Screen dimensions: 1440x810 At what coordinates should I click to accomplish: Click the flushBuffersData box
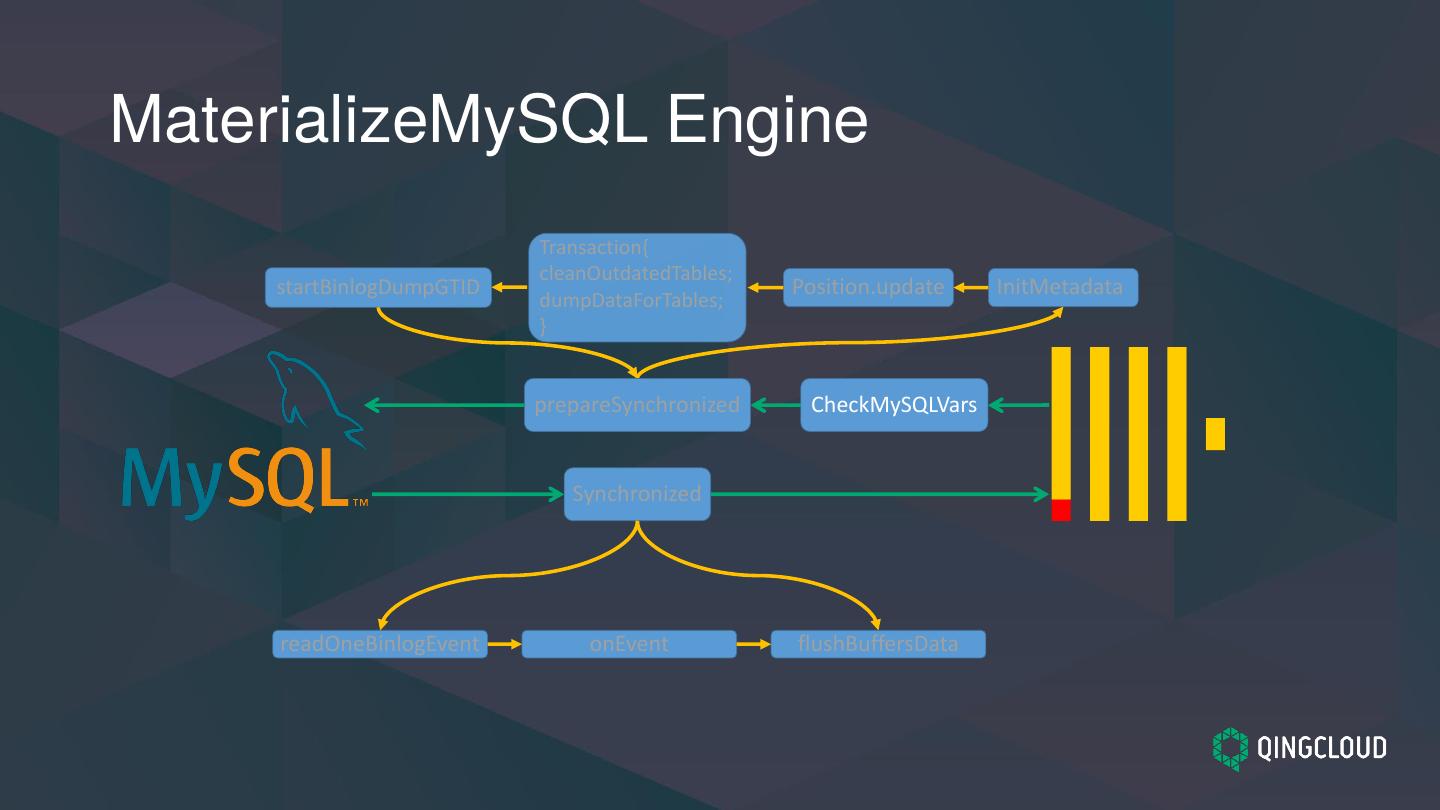coord(878,644)
